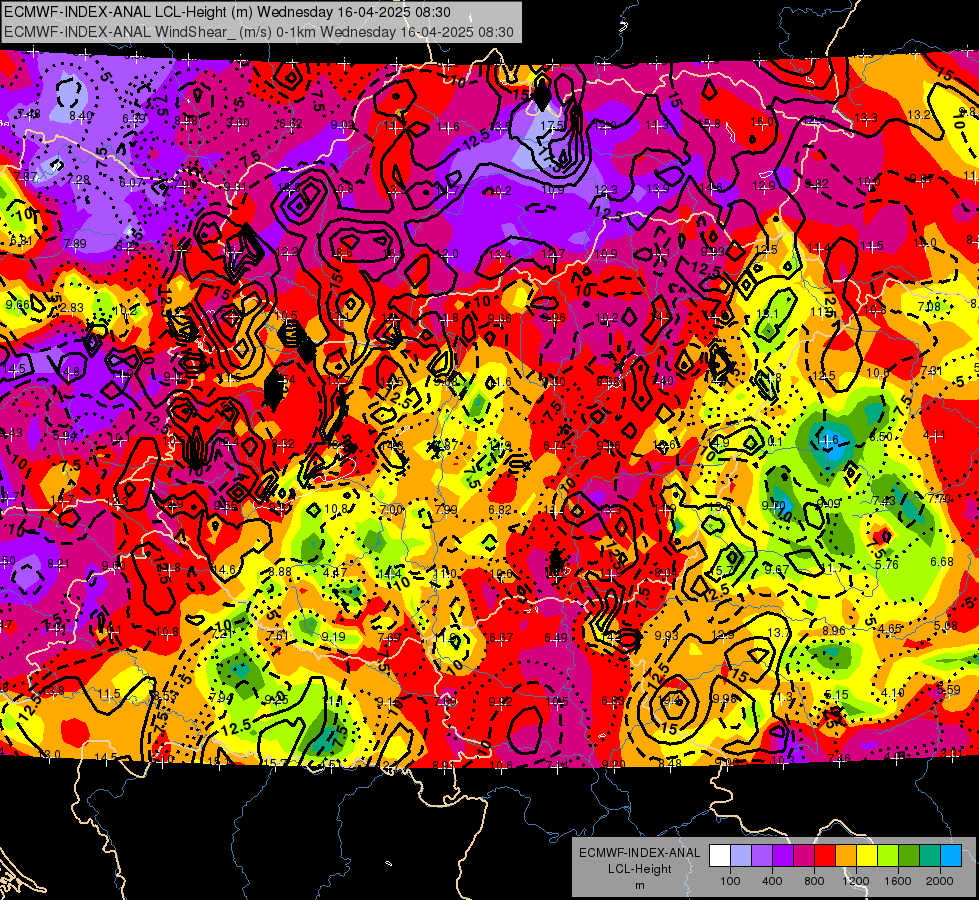Click the LCL-Height legend title
This screenshot has height=900, width=979.
[x=639, y=869]
